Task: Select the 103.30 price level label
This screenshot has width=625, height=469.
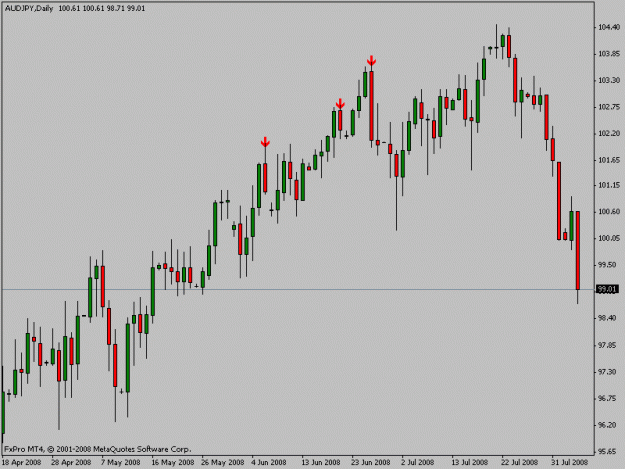Action: coord(609,80)
